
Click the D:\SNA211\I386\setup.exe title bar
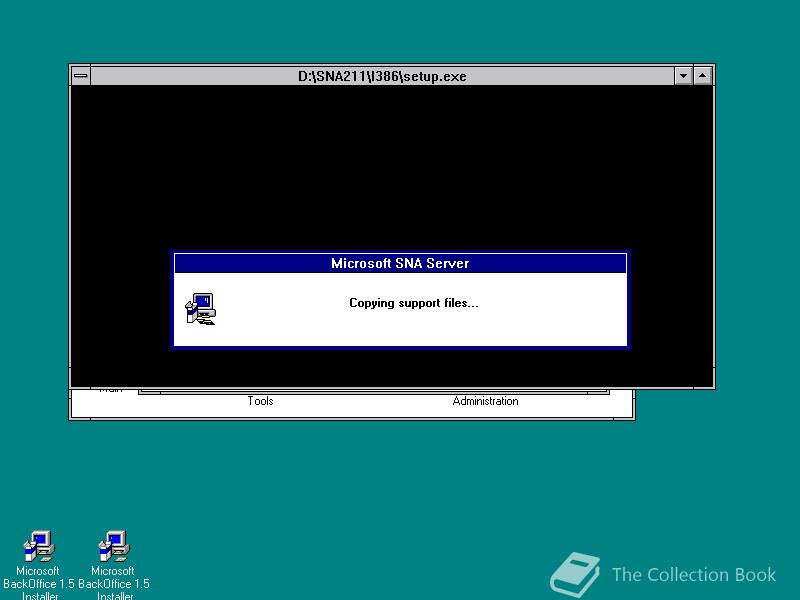pos(382,77)
